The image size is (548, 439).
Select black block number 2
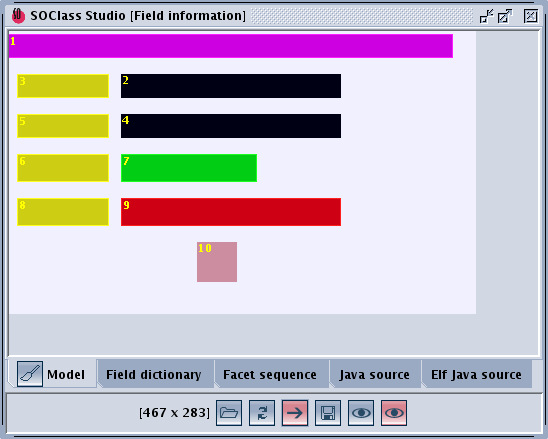point(231,86)
